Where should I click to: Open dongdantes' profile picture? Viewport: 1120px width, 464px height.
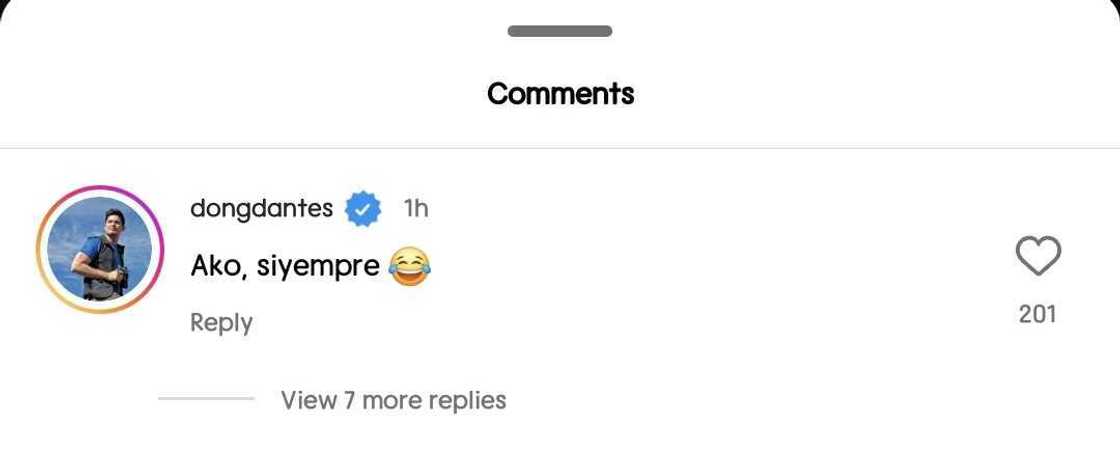pyautogui.click(x=100, y=249)
